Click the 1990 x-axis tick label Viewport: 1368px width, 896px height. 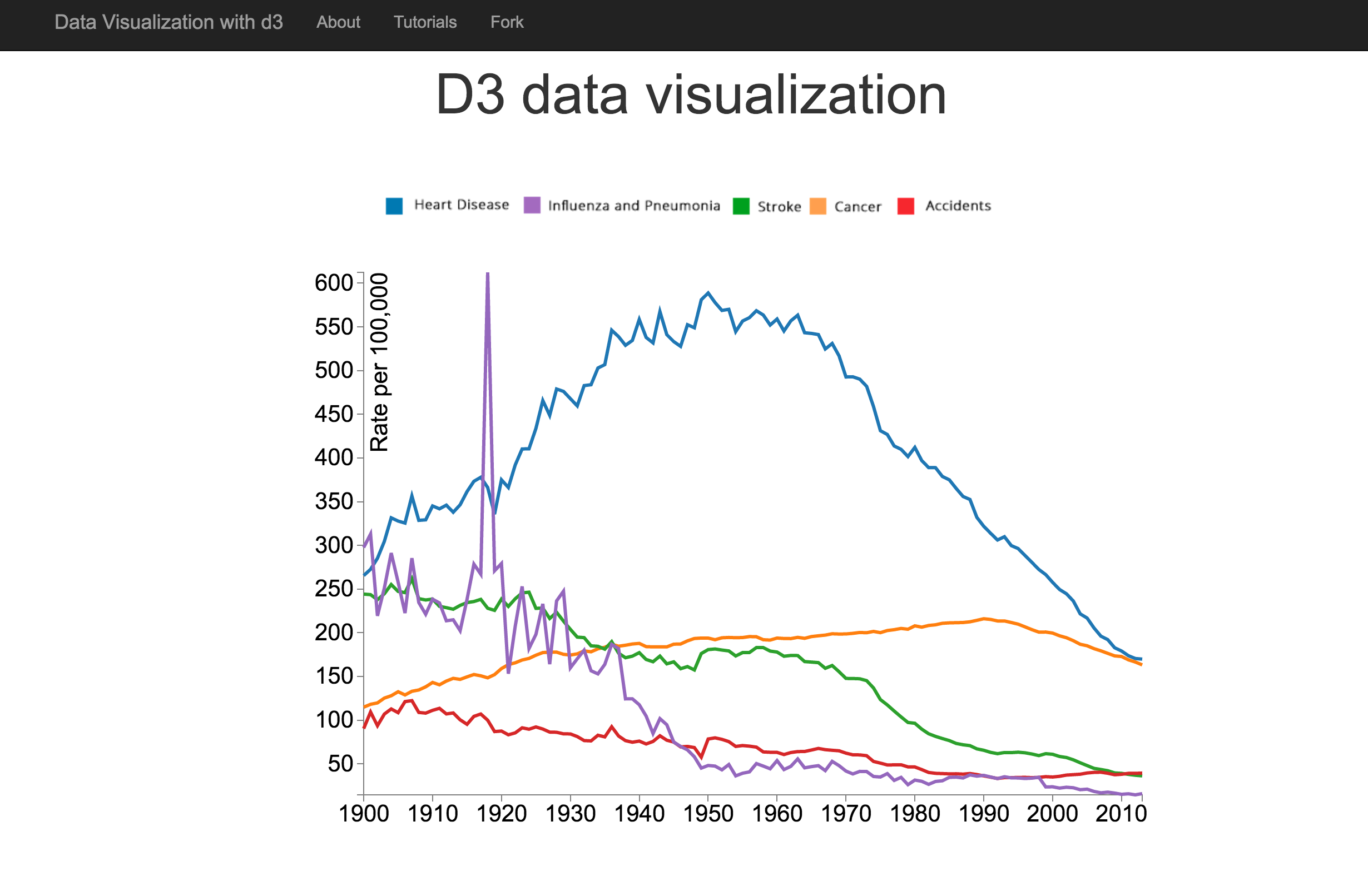(x=984, y=814)
